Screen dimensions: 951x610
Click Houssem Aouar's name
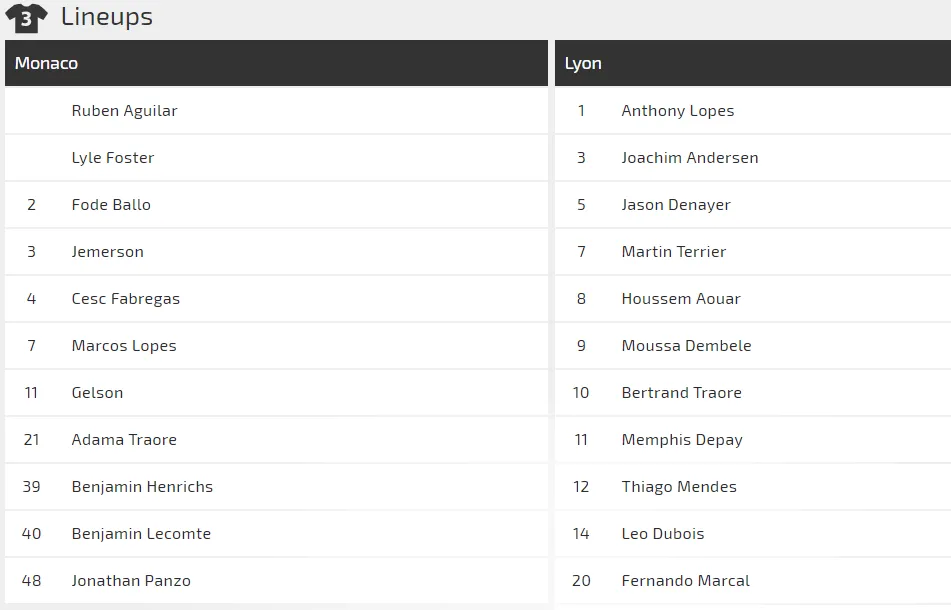(x=681, y=299)
